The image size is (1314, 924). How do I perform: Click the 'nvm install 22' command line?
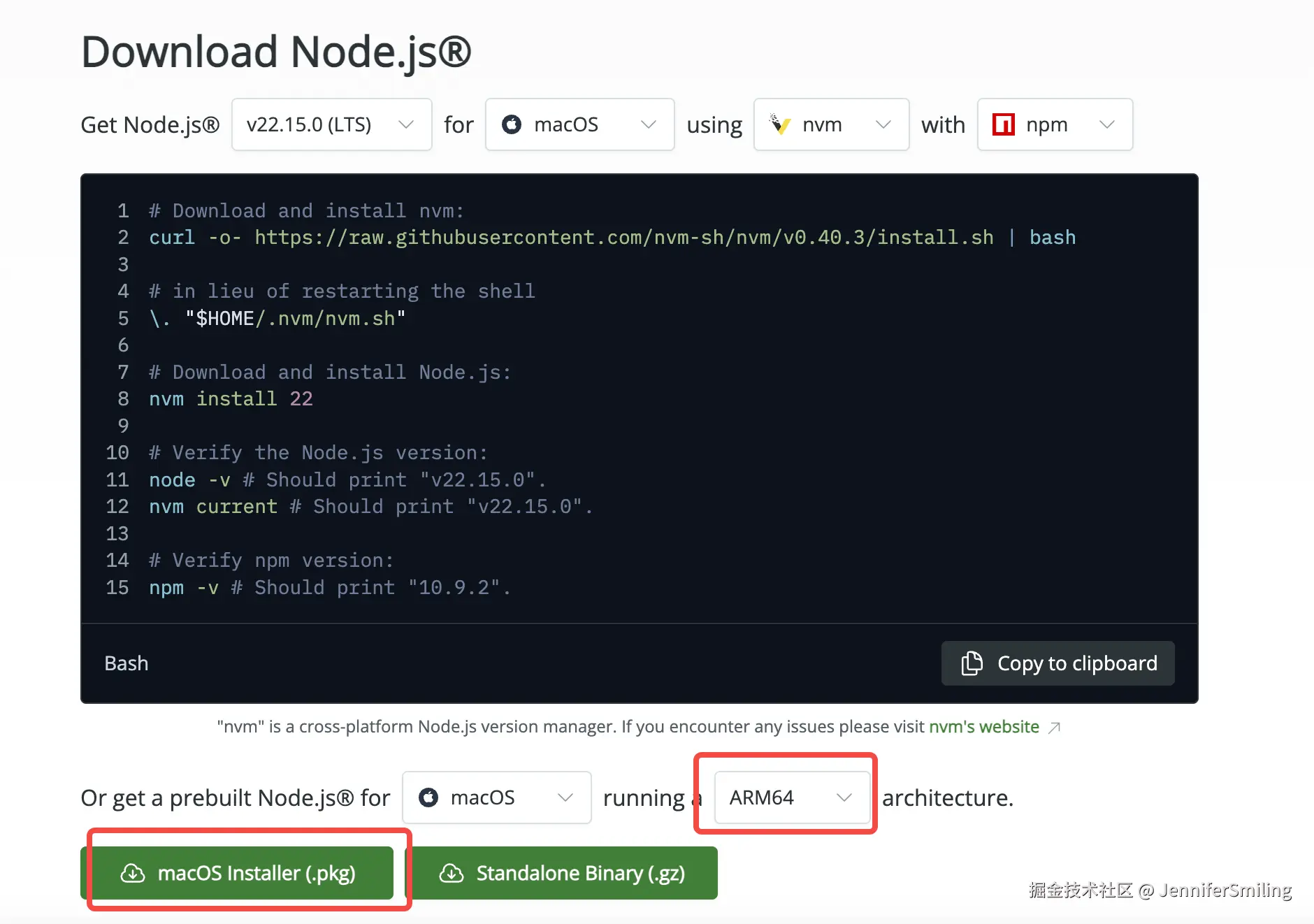[x=231, y=399]
